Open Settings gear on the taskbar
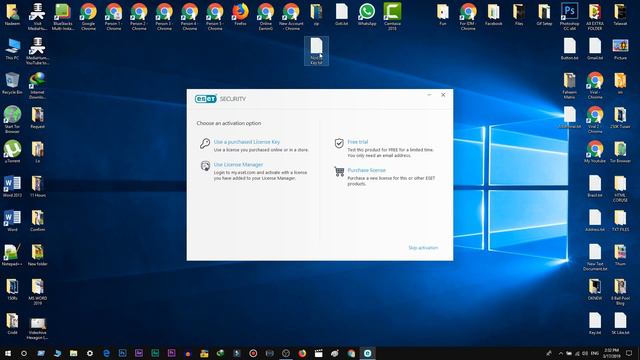The image size is (640, 360). point(90,353)
